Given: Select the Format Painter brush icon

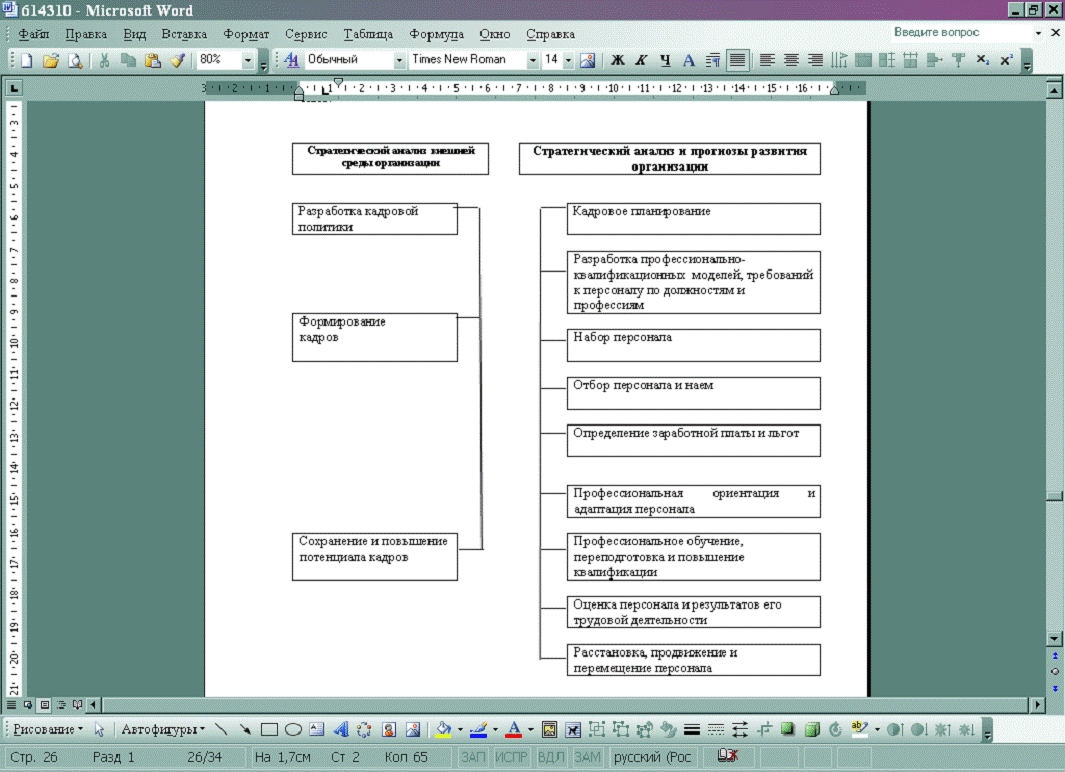Looking at the screenshot, I should [x=177, y=60].
